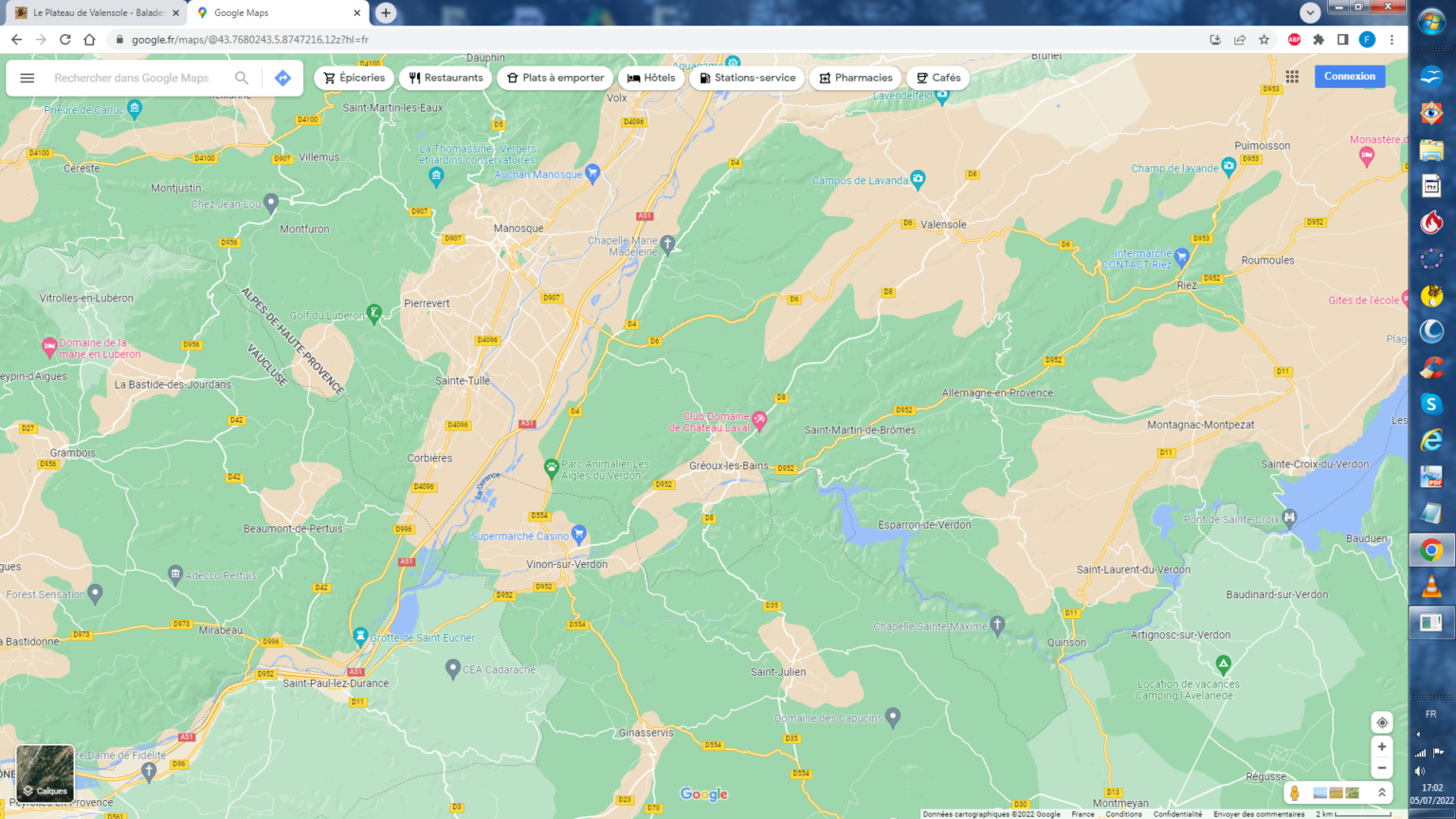Reload the current page
1456x819 pixels.
[65, 40]
